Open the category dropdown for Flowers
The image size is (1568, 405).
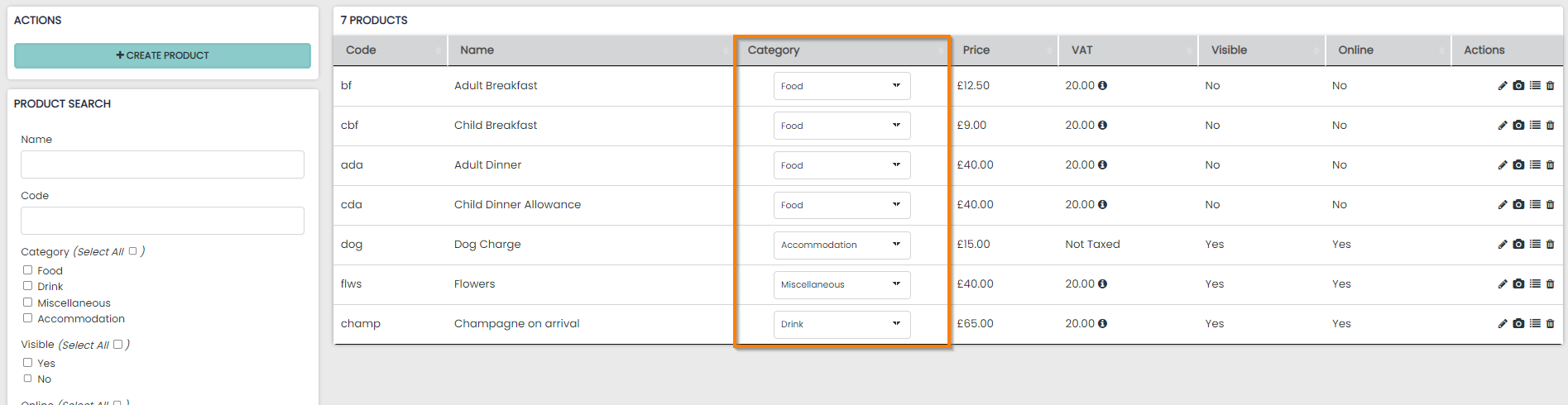842,284
